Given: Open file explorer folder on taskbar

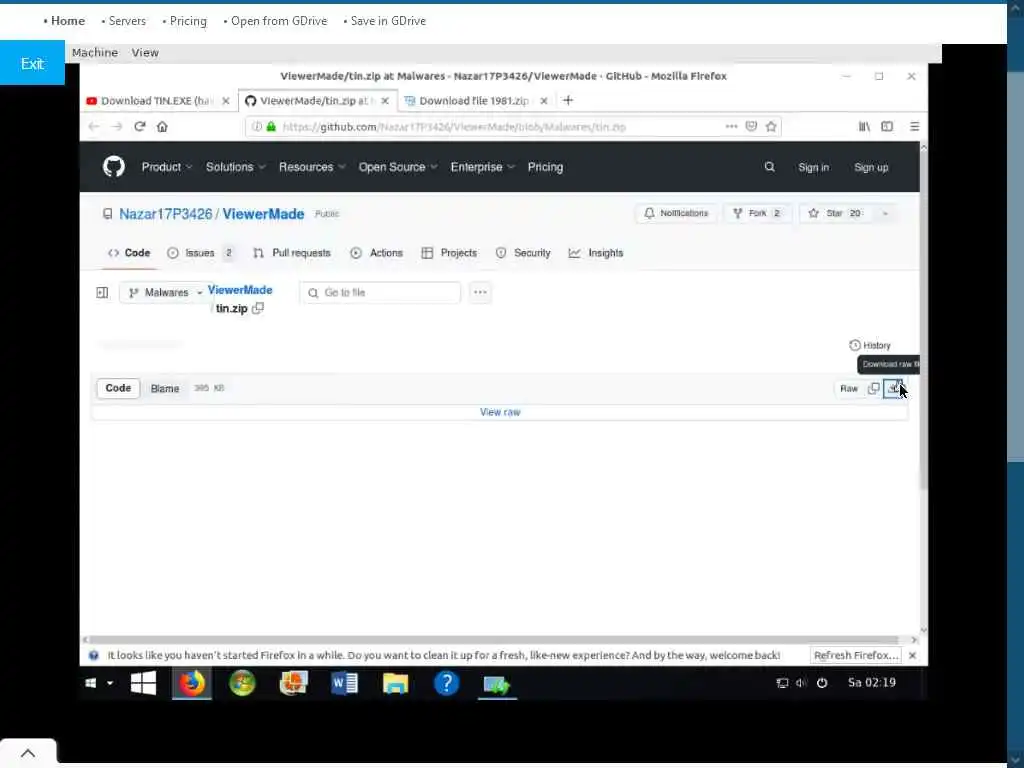Looking at the screenshot, I should pos(395,683).
